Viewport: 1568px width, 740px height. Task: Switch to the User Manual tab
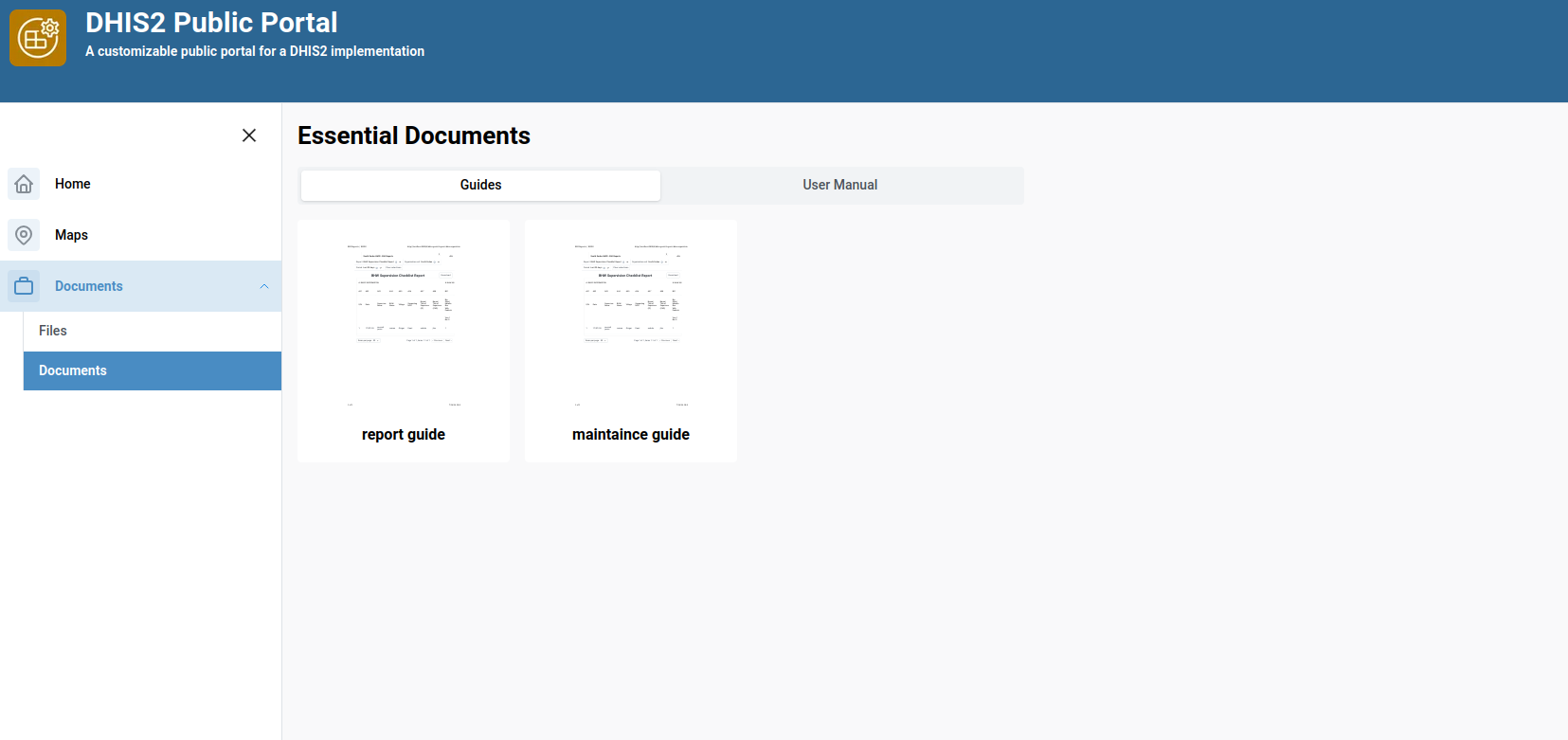pyautogui.click(x=840, y=185)
